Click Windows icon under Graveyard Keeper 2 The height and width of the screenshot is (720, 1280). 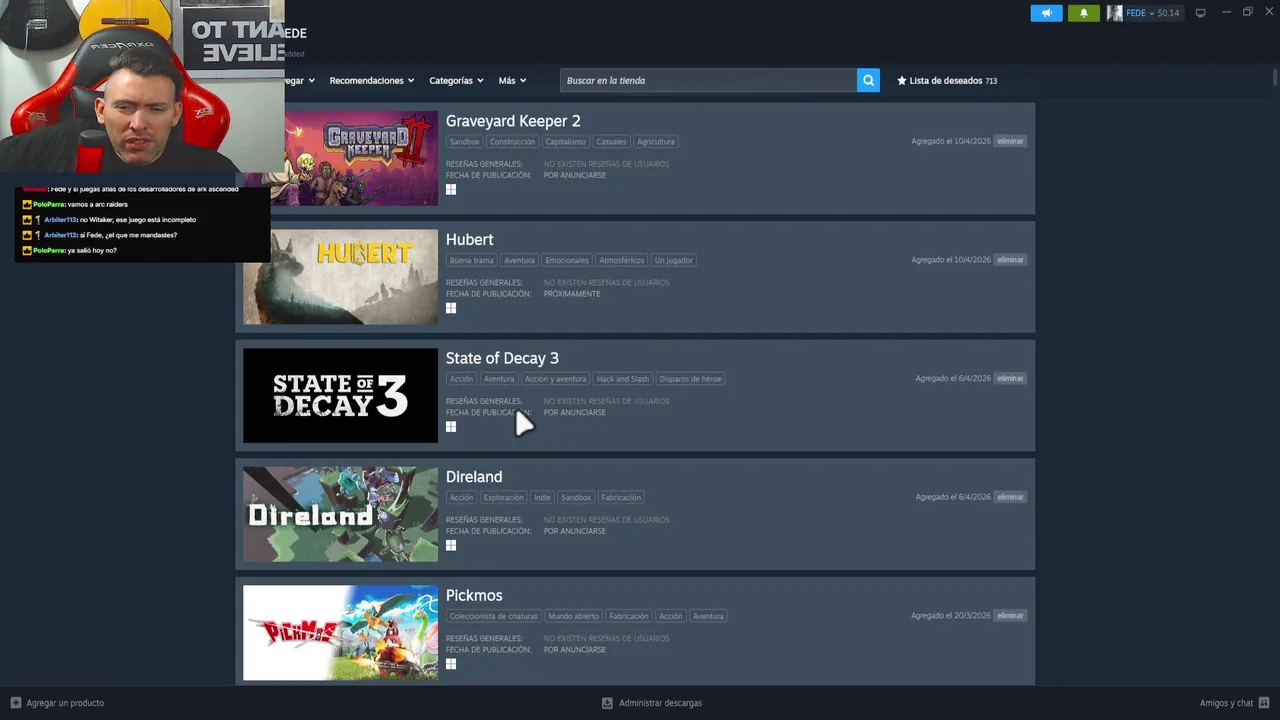pyautogui.click(x=451, y=189)
